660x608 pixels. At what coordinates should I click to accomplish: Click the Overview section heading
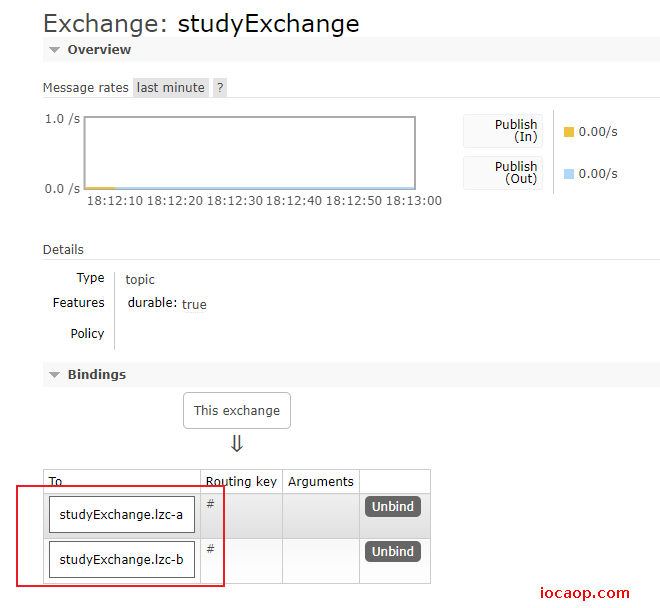[99, 50]
